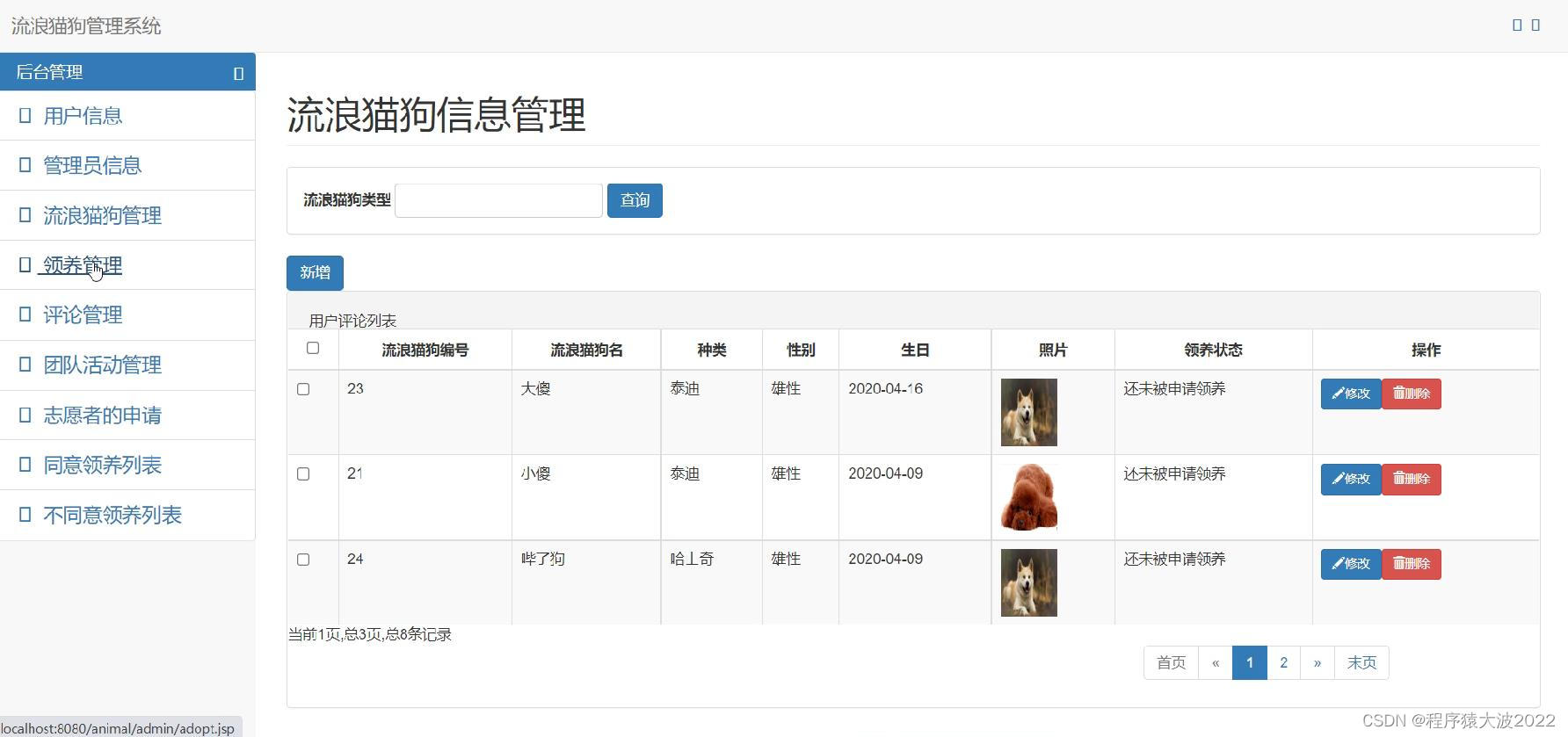Click the 新增 button
This screenshot has width=1568, height=737.
pos(315,272)
